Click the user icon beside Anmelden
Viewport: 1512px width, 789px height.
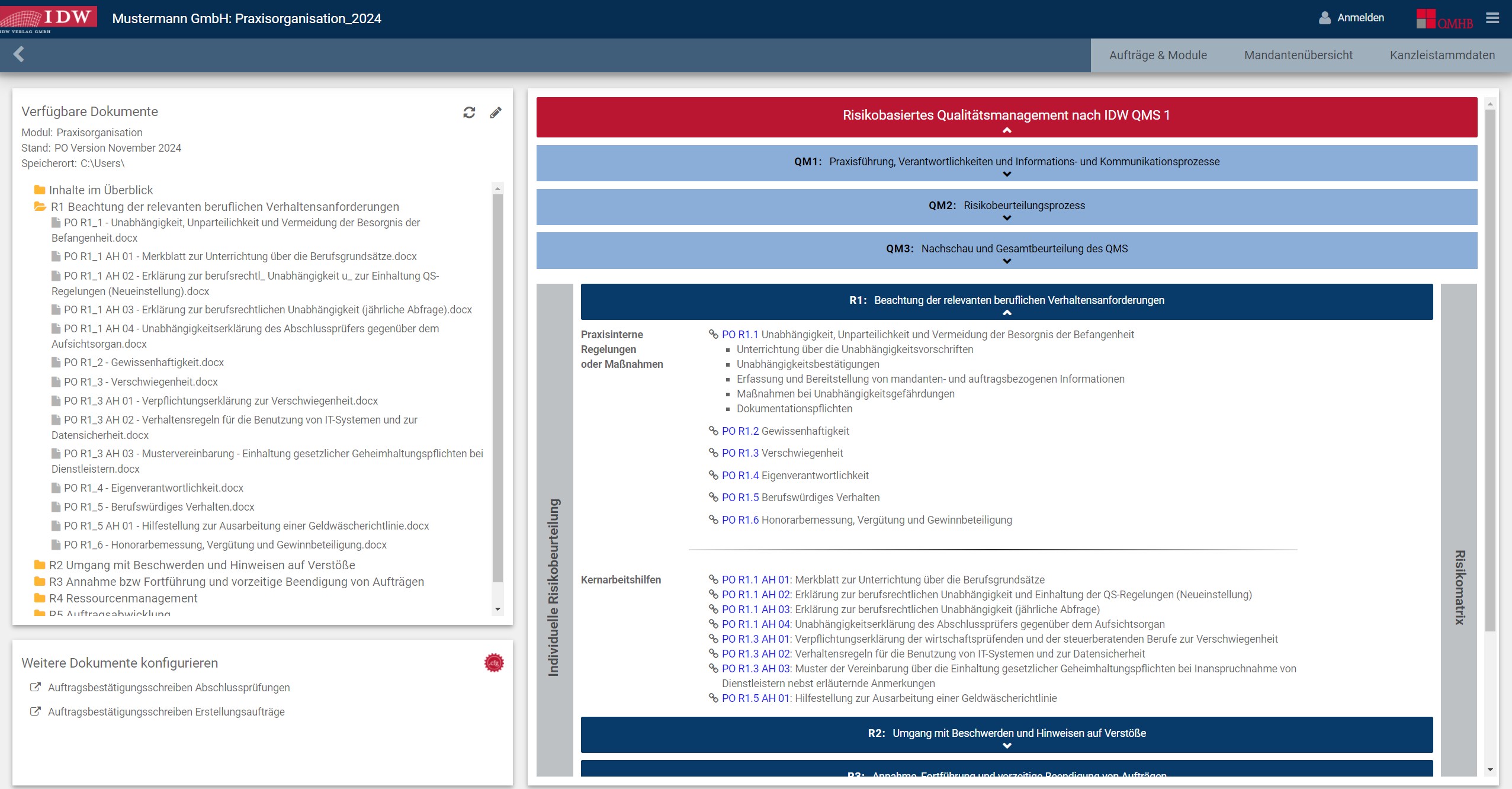point(1325,18)
